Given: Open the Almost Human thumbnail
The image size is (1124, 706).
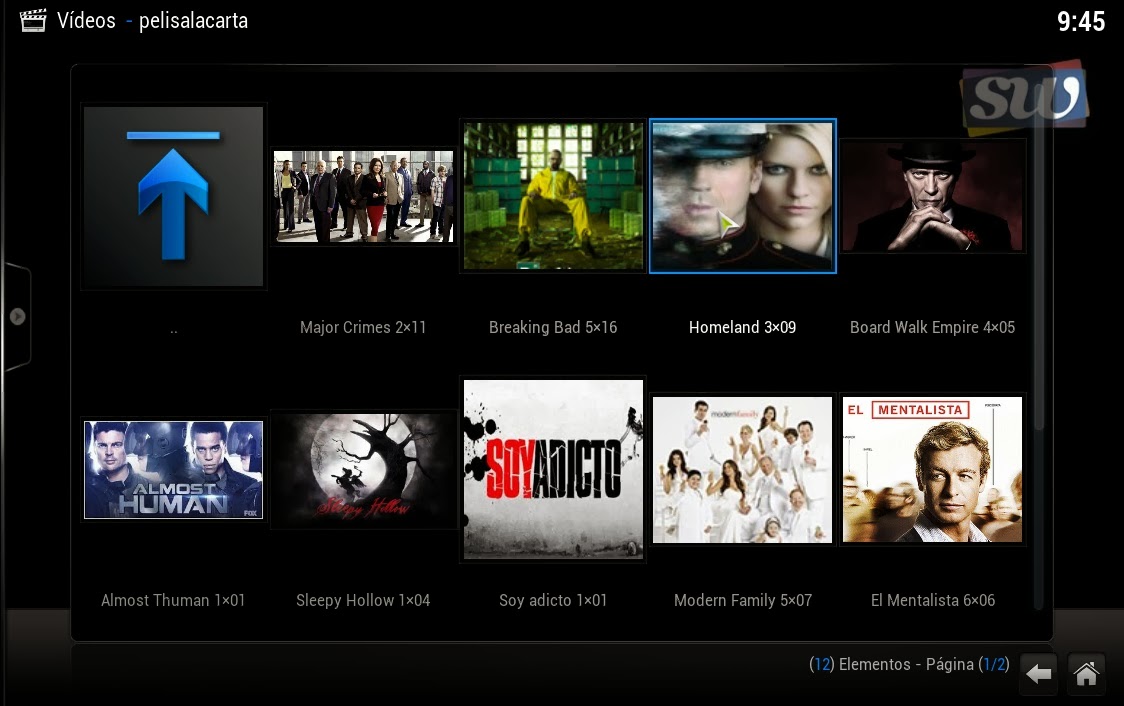Looking at the screenshot, I should pyautogui.click(x=173, y=469).
